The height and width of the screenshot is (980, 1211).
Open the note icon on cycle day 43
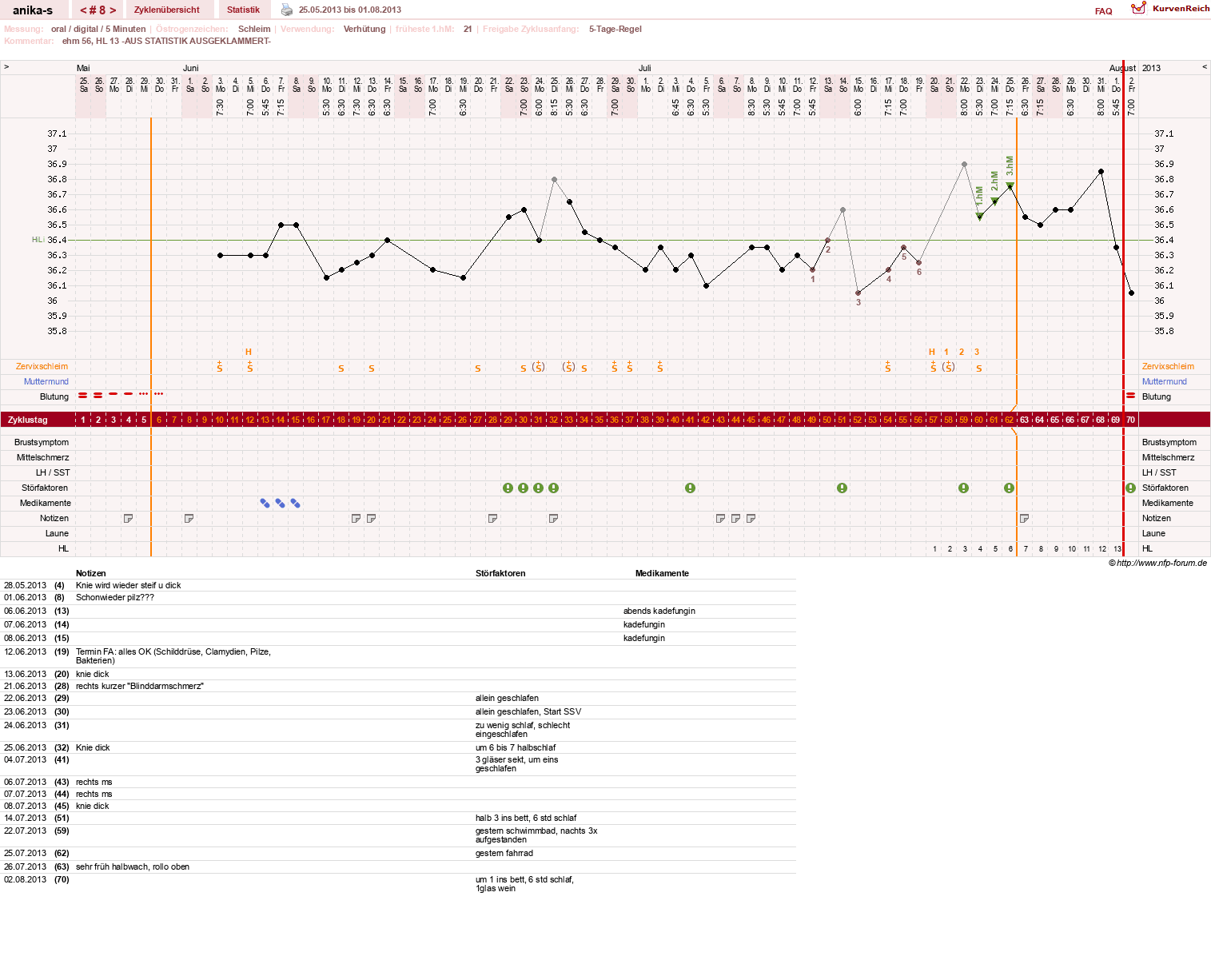tap(721, 518)
